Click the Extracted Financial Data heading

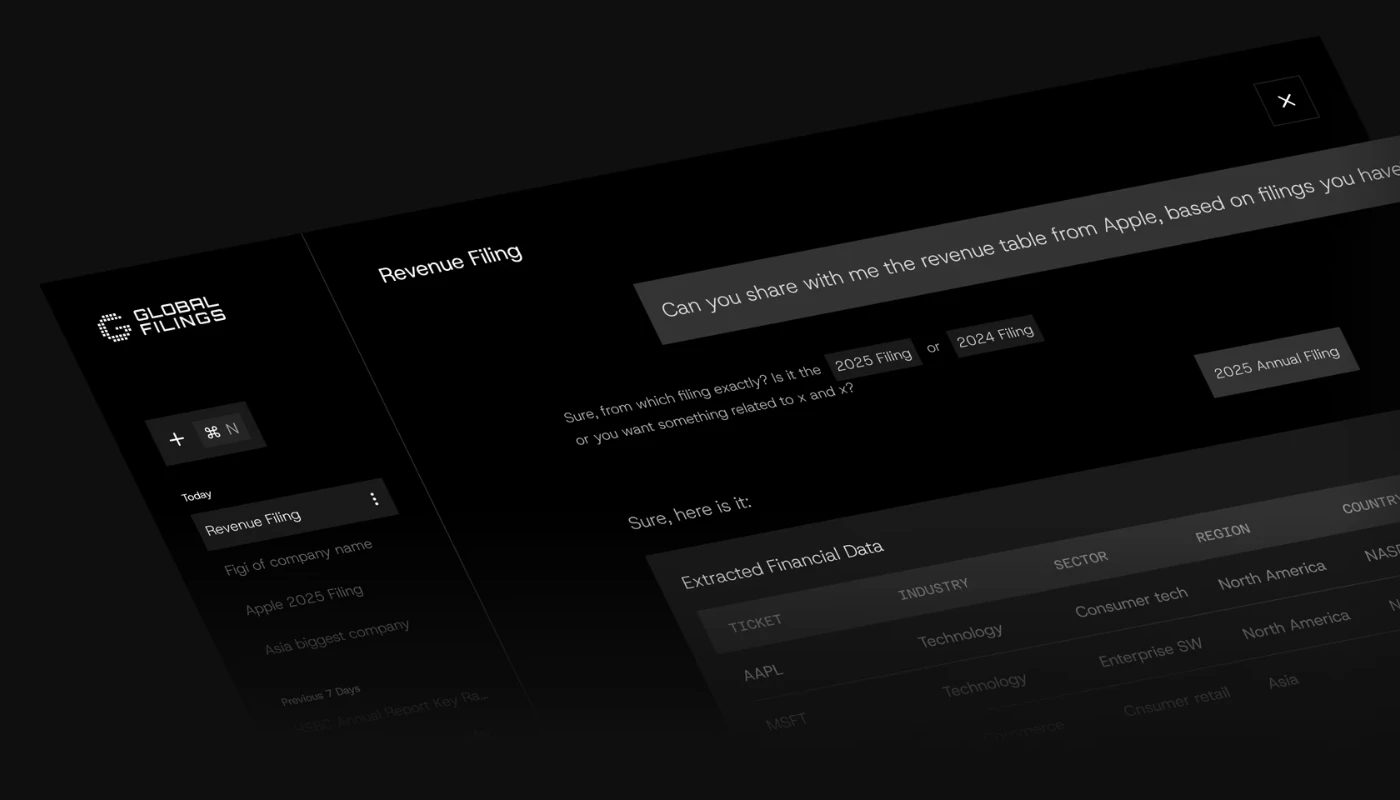coord(782,564)
